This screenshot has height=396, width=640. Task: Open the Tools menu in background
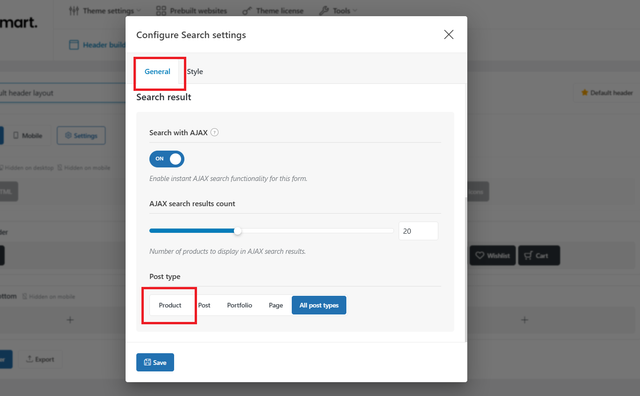click(338, 11)
